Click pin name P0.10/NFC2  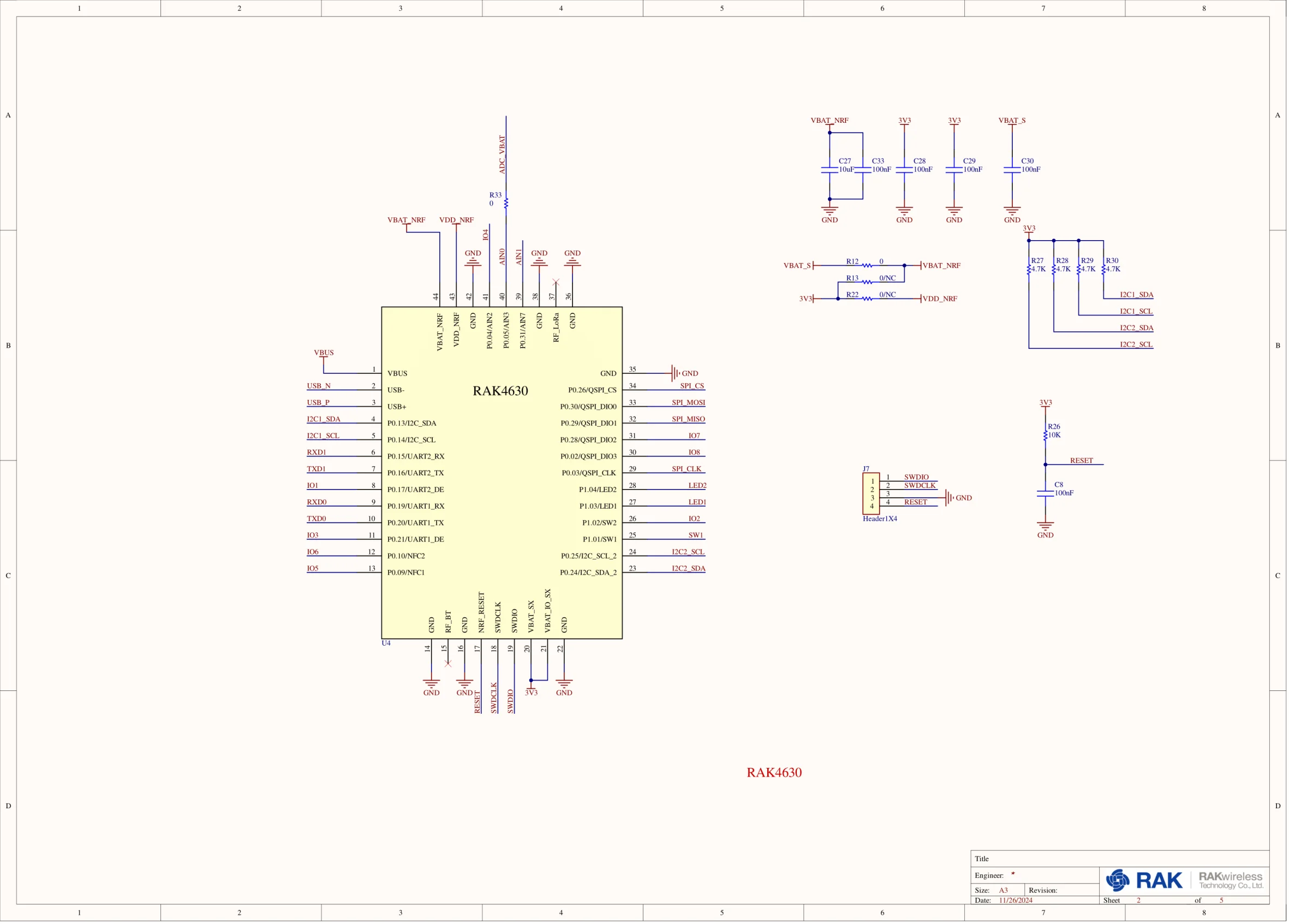pos(406,556)
